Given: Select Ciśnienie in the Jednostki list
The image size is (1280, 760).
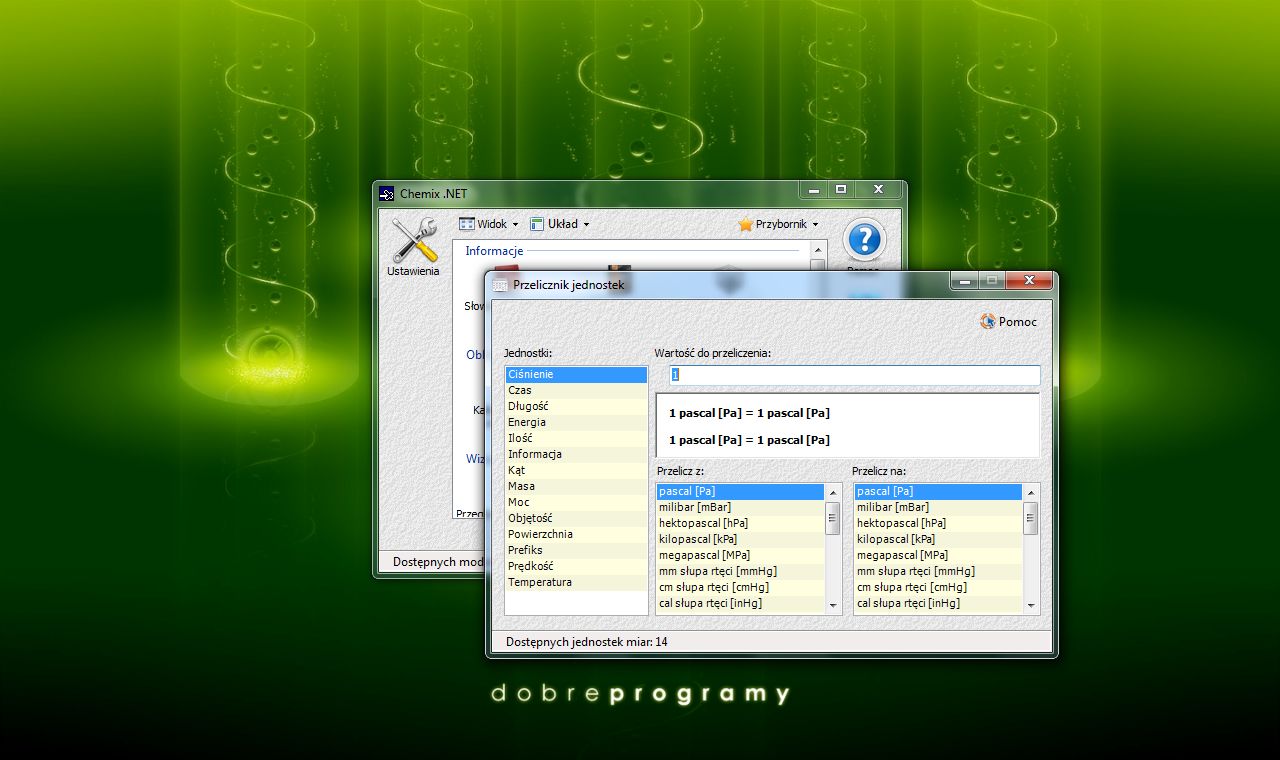Looking at the screenshot, I should pos(576,374).
